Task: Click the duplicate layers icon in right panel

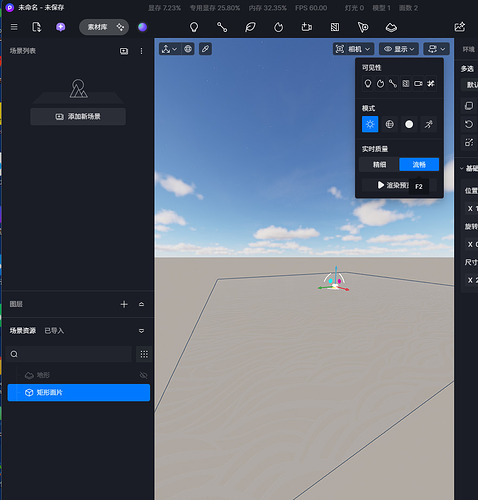Action: click(469, 106)
